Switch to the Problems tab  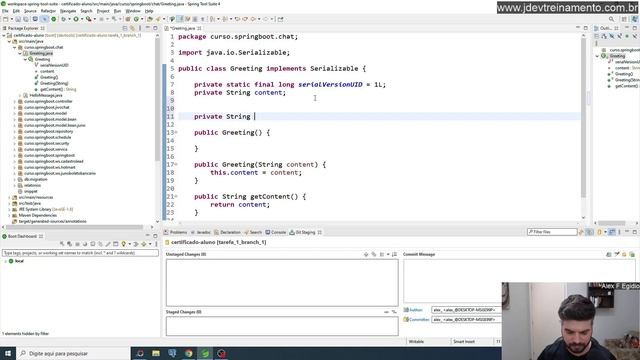pos(176,232)
